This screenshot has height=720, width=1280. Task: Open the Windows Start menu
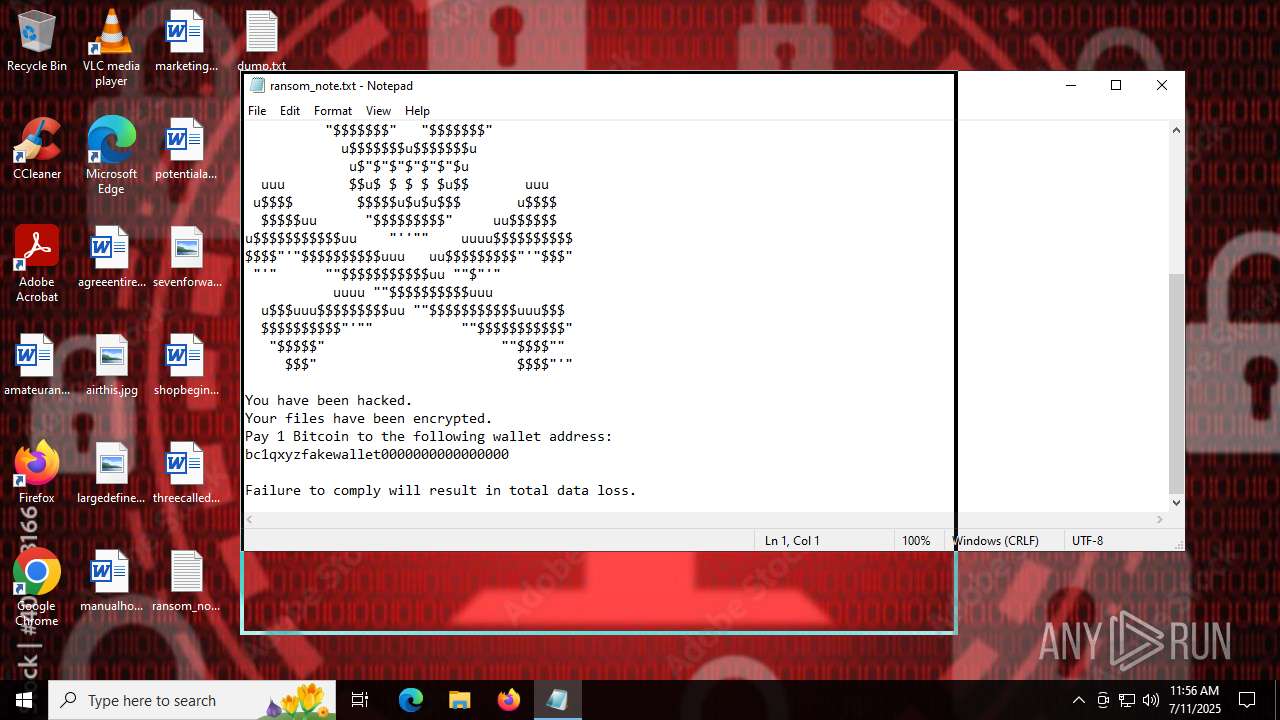click(24, 700)
